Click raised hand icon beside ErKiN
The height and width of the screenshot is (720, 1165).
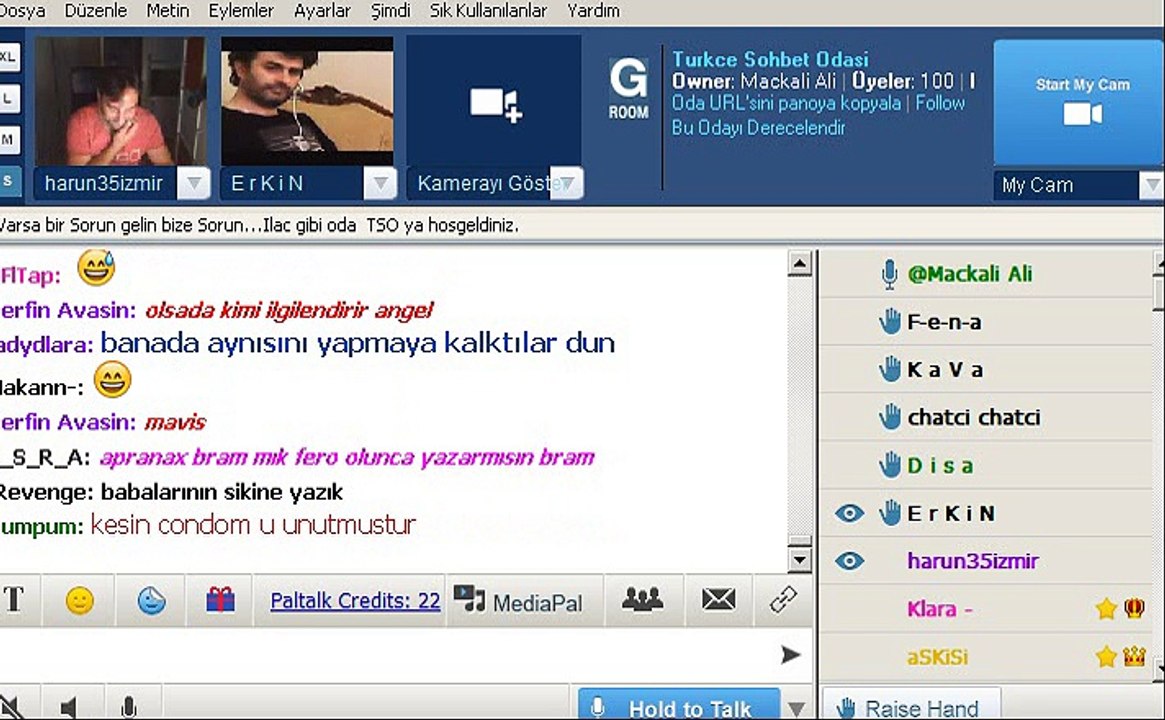(889, 513)
